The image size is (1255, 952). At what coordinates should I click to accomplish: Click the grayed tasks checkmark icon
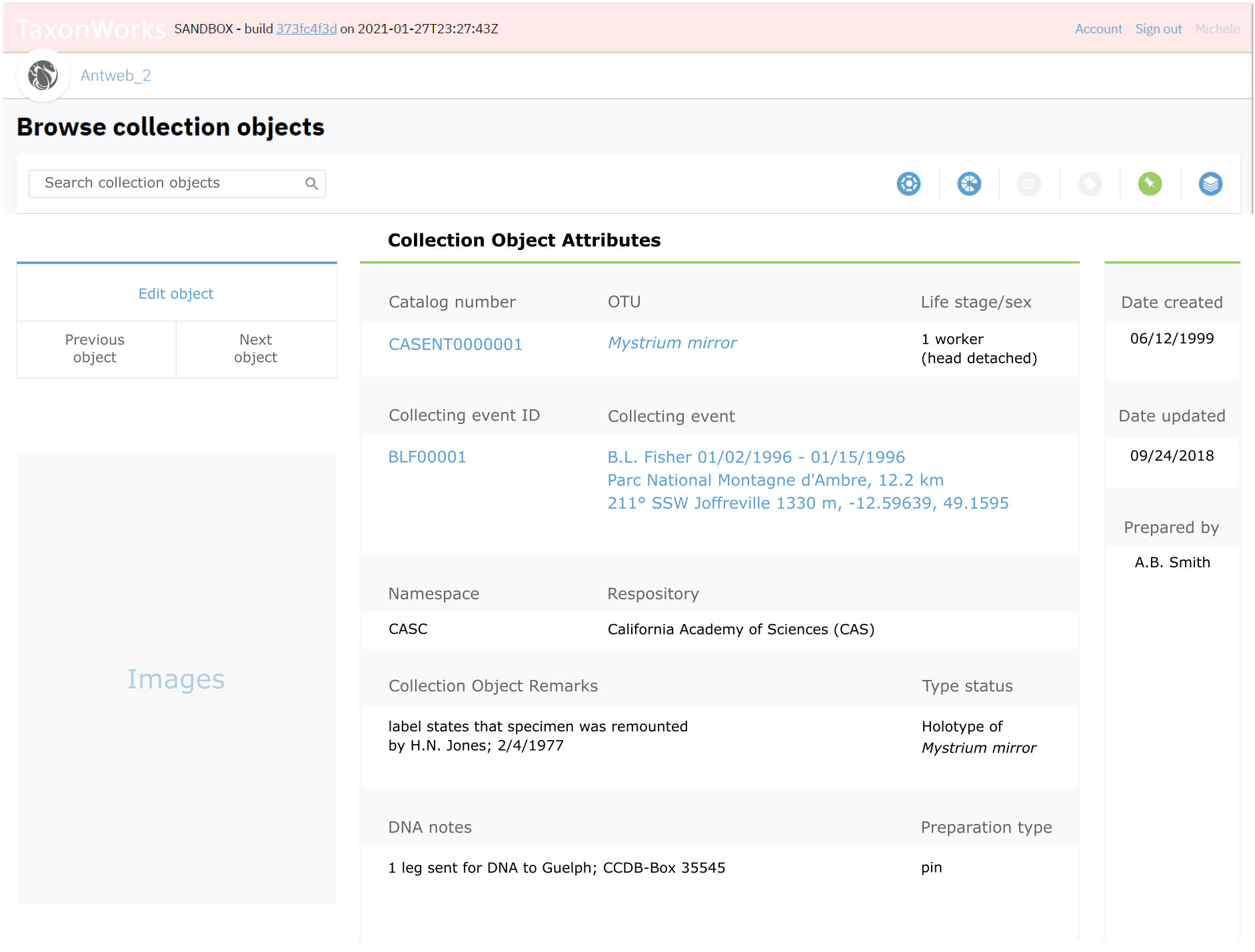[1028, 184]
